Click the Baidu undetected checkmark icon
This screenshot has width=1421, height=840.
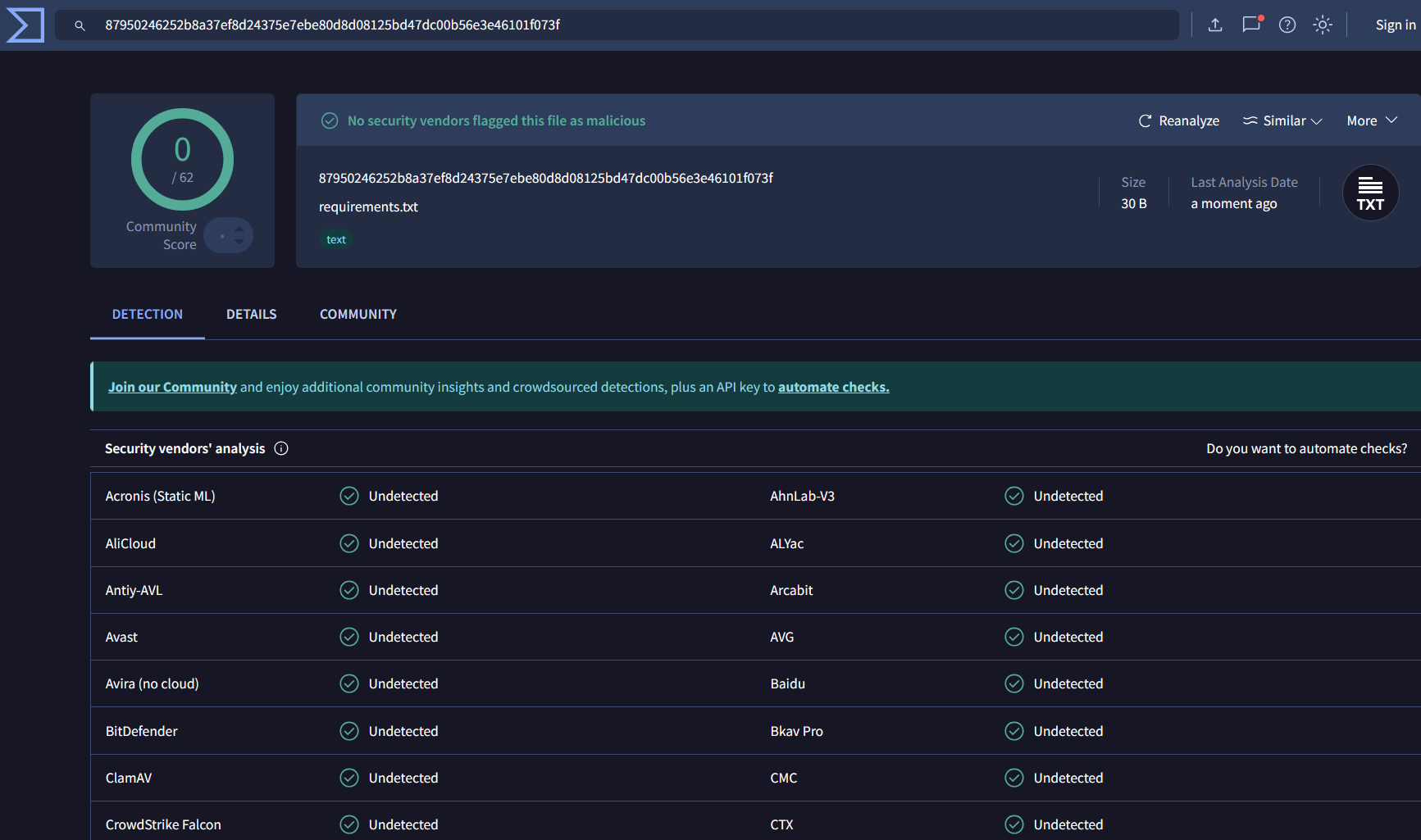pyautogui.click(x=1014, y=683)
